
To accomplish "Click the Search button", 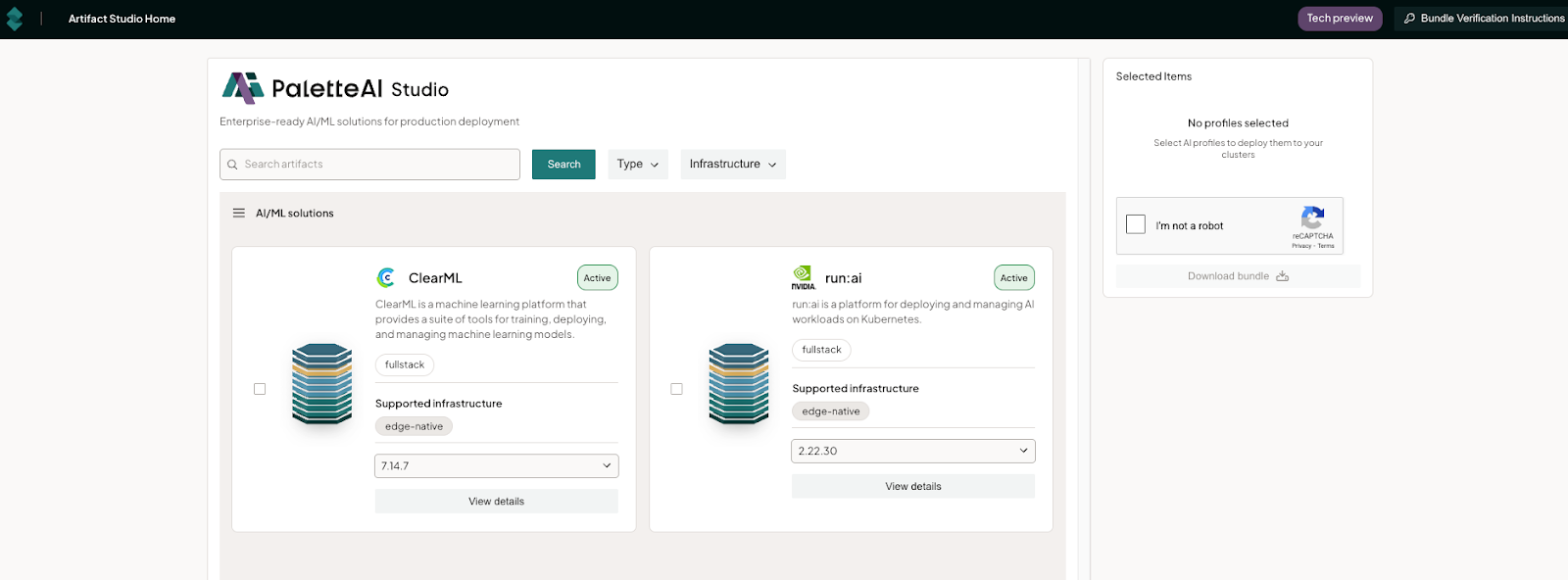I will click(x=563, y=165).
